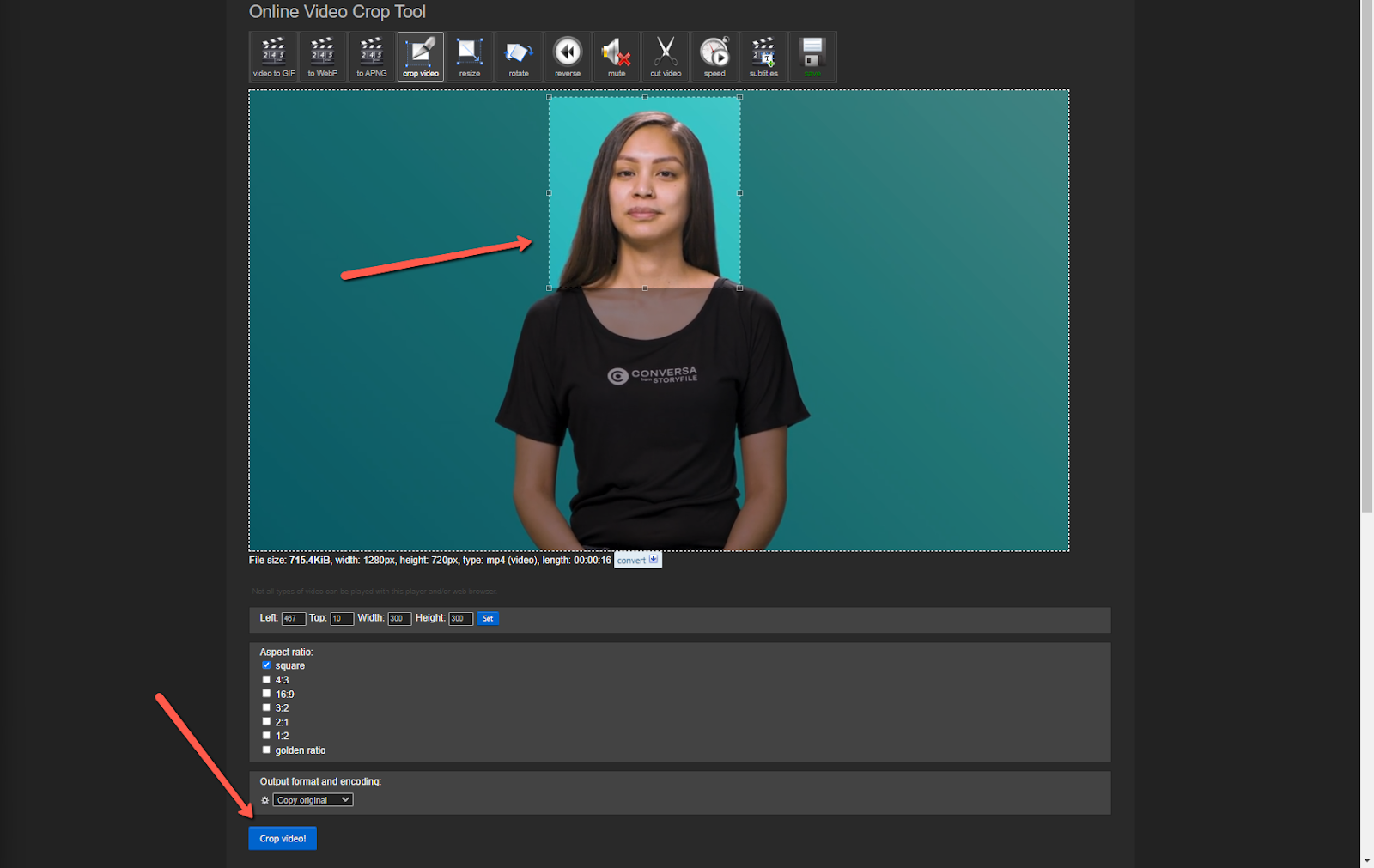Enable the 1:2 aspect ratio checkbox

(x=266, y=736)
